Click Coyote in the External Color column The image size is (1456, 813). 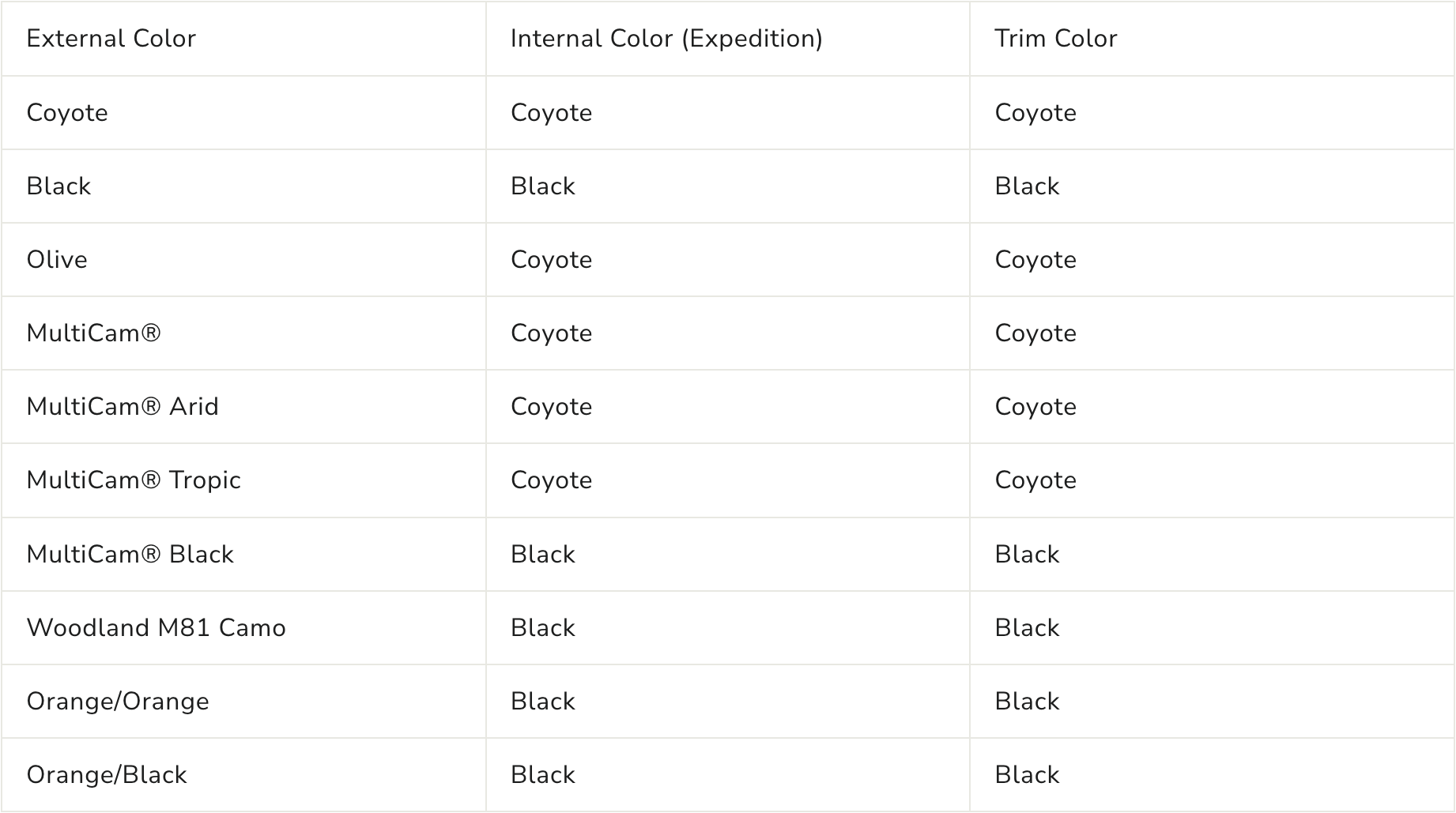[x=67, y=113]
